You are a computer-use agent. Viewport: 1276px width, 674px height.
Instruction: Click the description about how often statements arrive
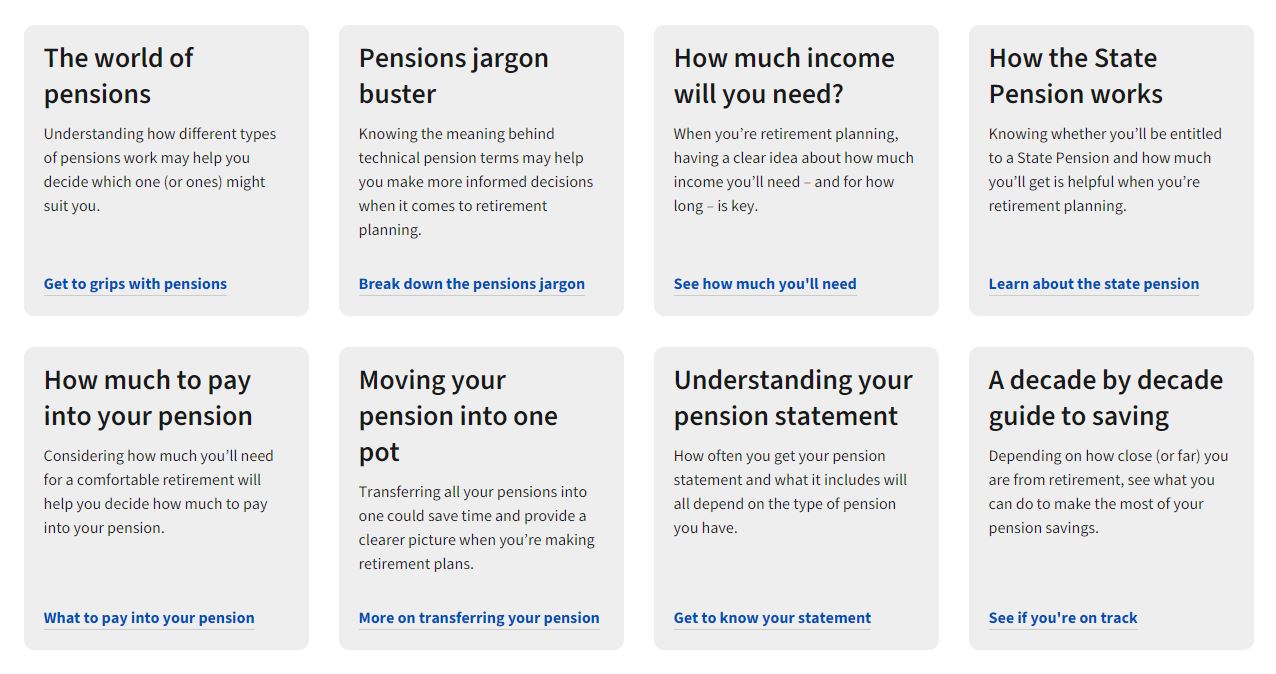(x=790, y=492)
